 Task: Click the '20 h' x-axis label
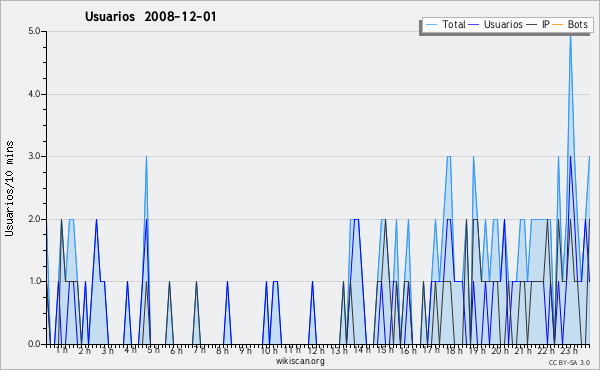[500, 350]
